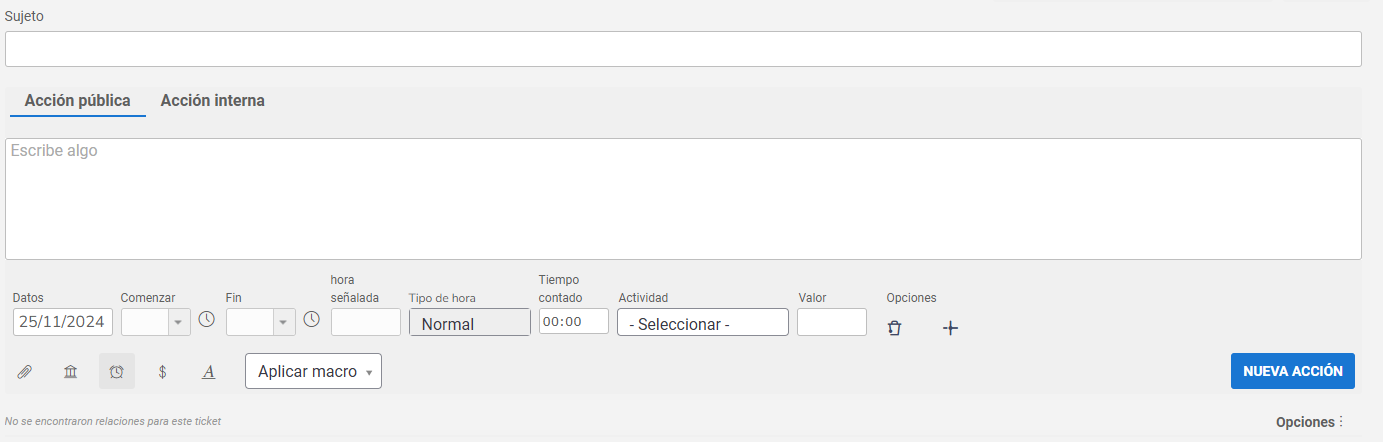Click into the Sujeto input field
This screenshot has width=1383, height=442.
pyautogui.click(x=683, y=49)
